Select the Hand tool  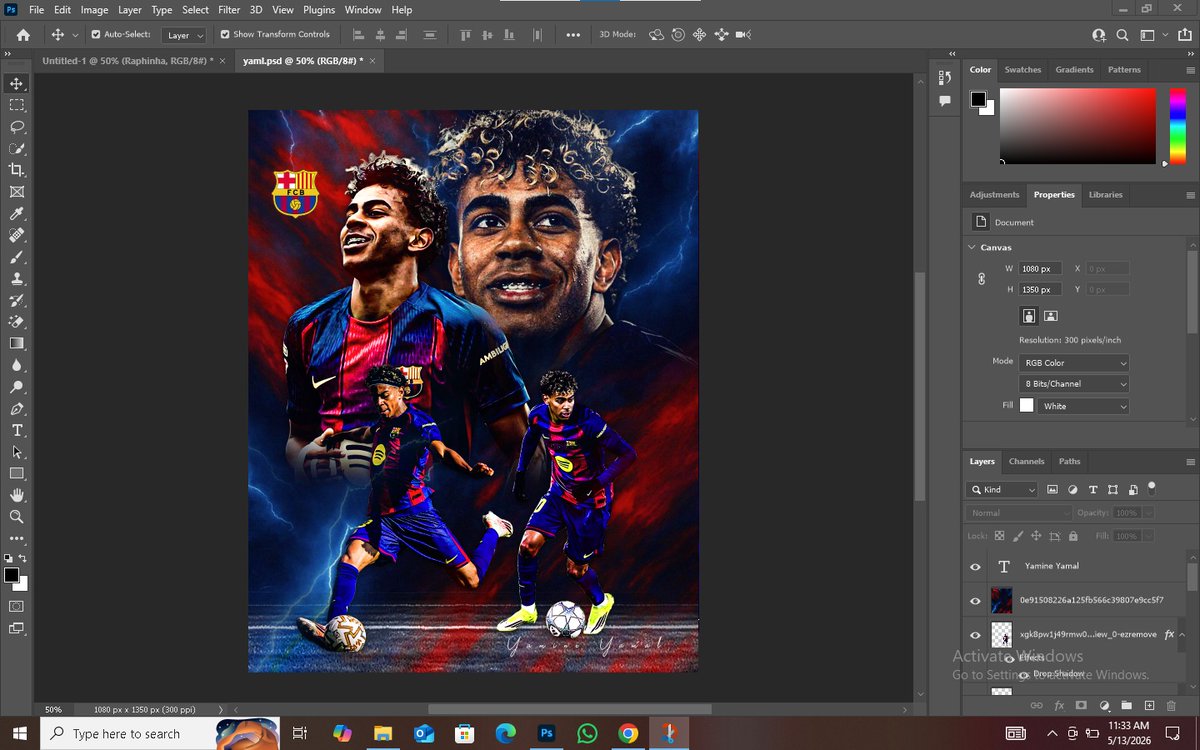[16, 495]
